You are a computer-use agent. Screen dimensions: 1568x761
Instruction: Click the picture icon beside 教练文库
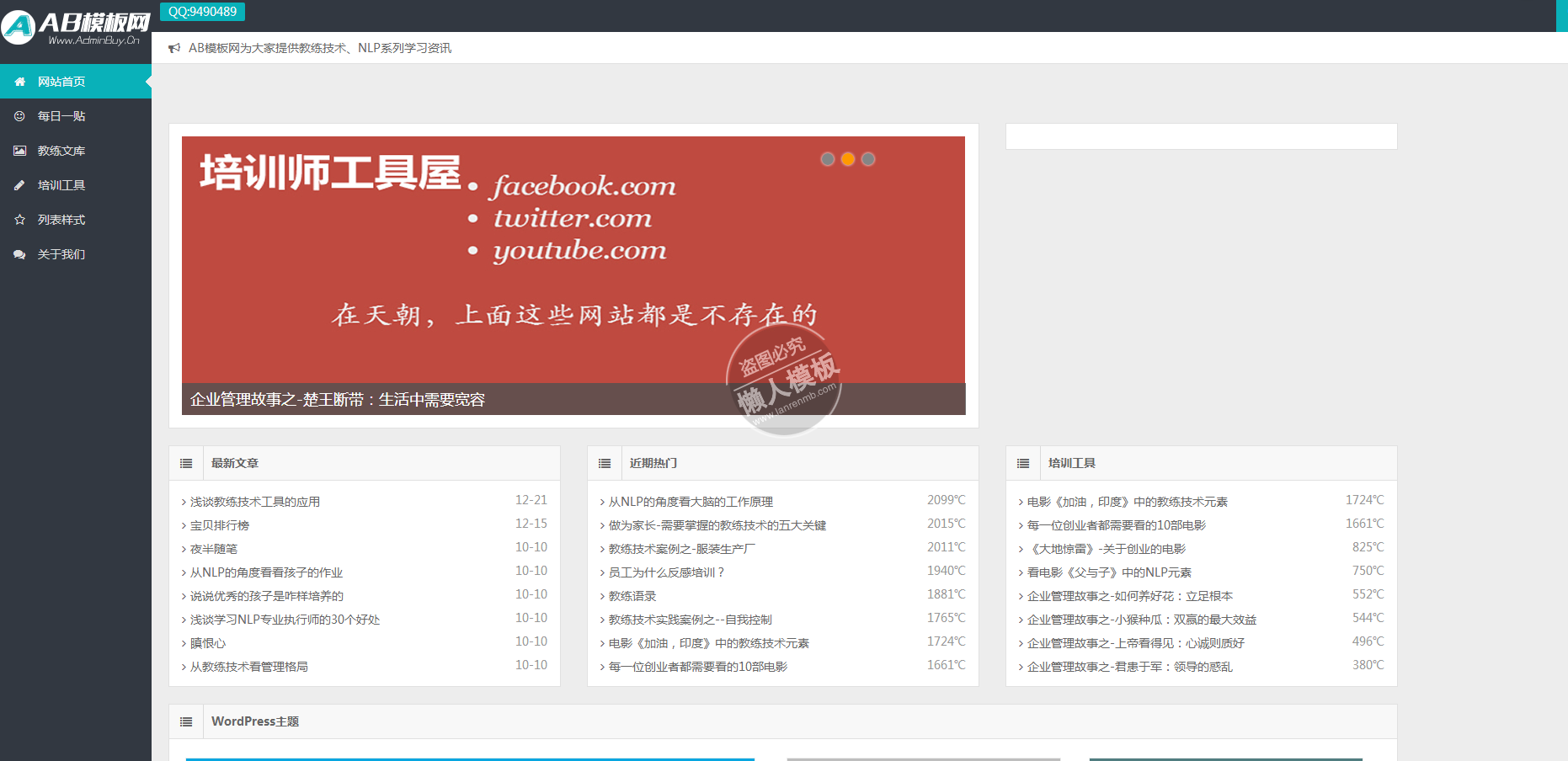[19, 151]
